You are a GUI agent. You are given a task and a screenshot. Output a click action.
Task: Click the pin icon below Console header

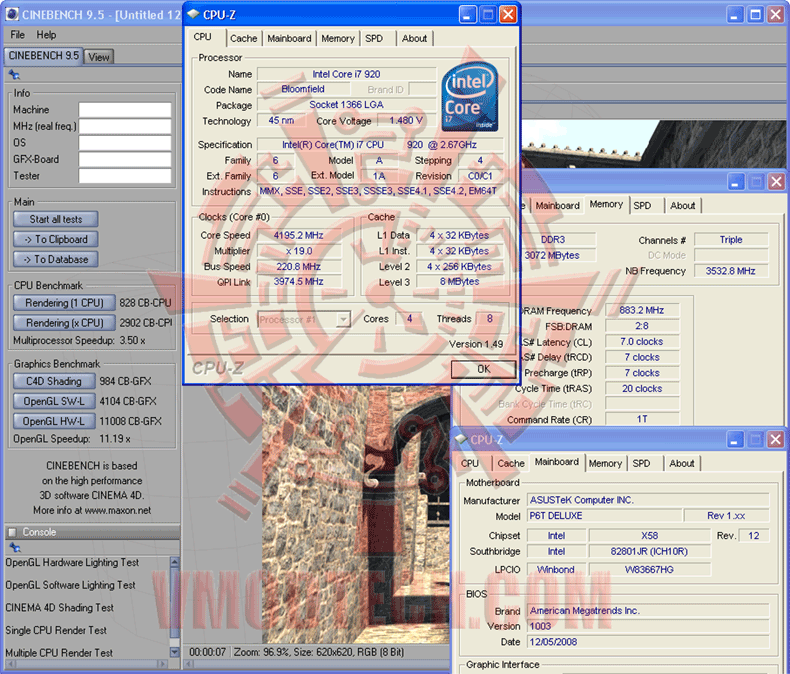[x=15, y=547]
